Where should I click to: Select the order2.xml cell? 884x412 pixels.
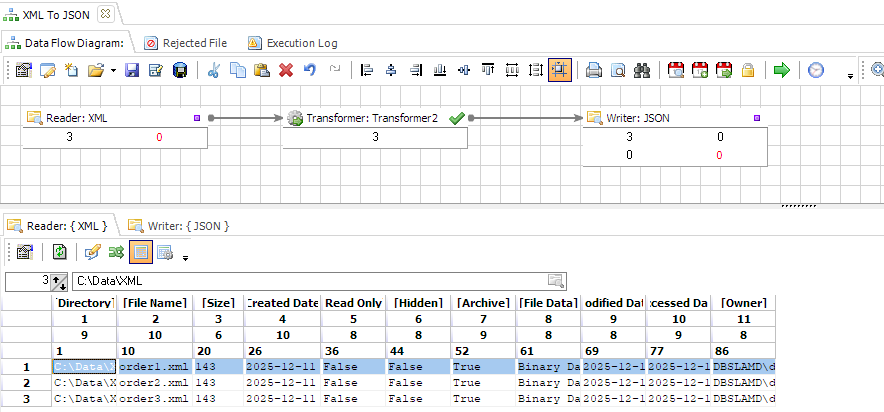pos(155,383)
